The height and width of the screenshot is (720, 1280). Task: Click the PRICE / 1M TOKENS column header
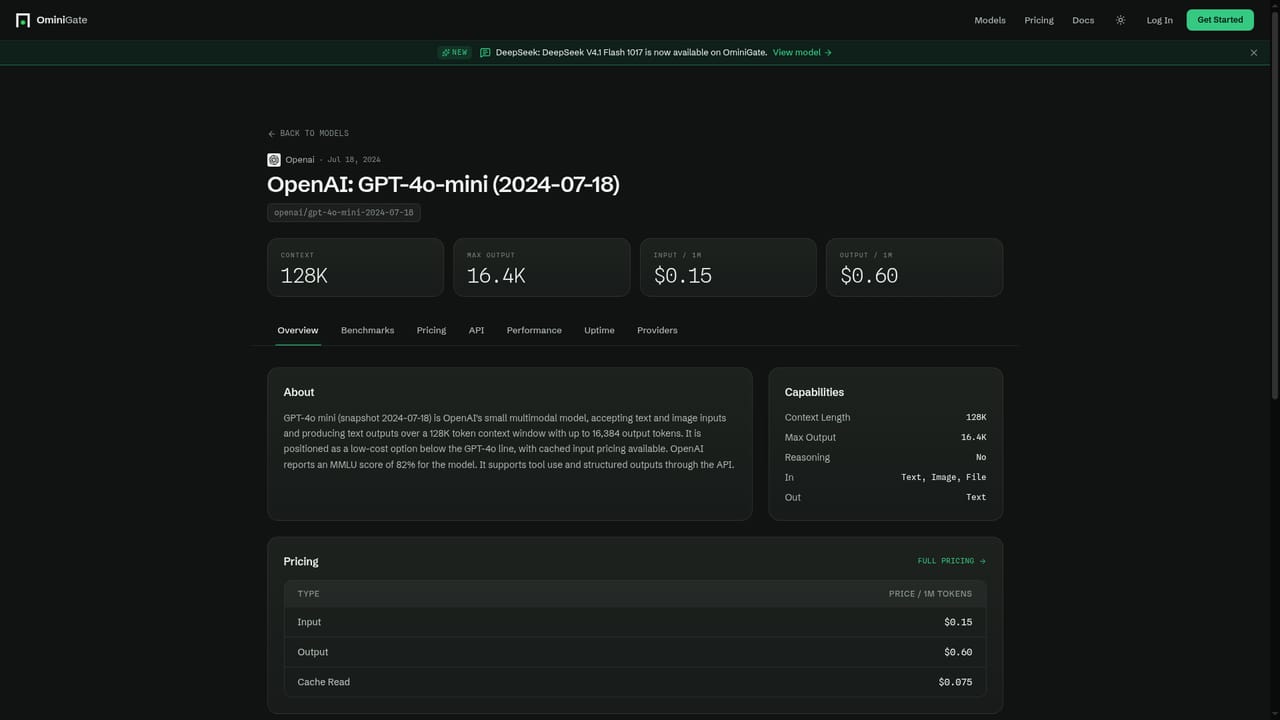(x=930, y=594)
